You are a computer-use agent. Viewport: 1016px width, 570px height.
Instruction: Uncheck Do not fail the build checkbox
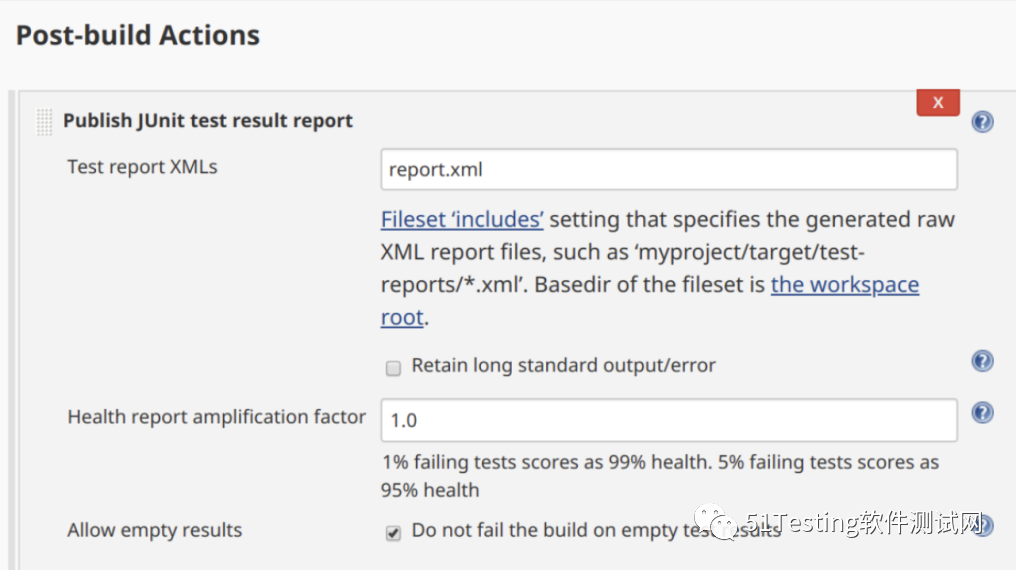(394, 533)
